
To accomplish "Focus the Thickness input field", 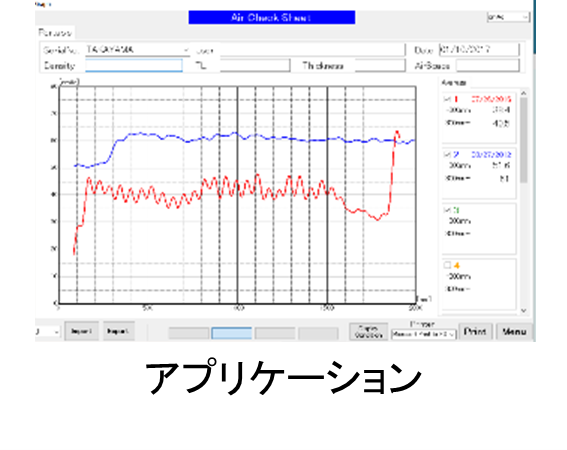I will click(380, 65).
